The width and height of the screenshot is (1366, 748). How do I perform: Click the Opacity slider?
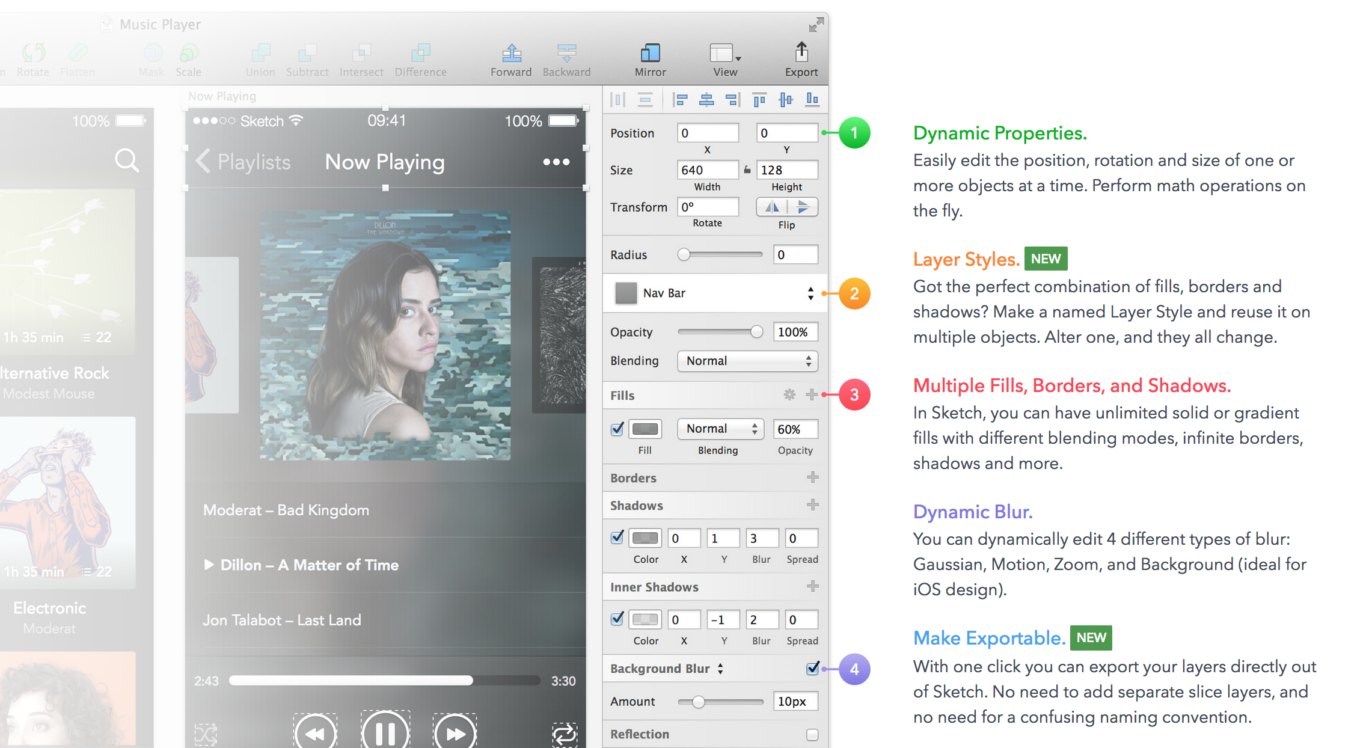[x=720, y=332]
